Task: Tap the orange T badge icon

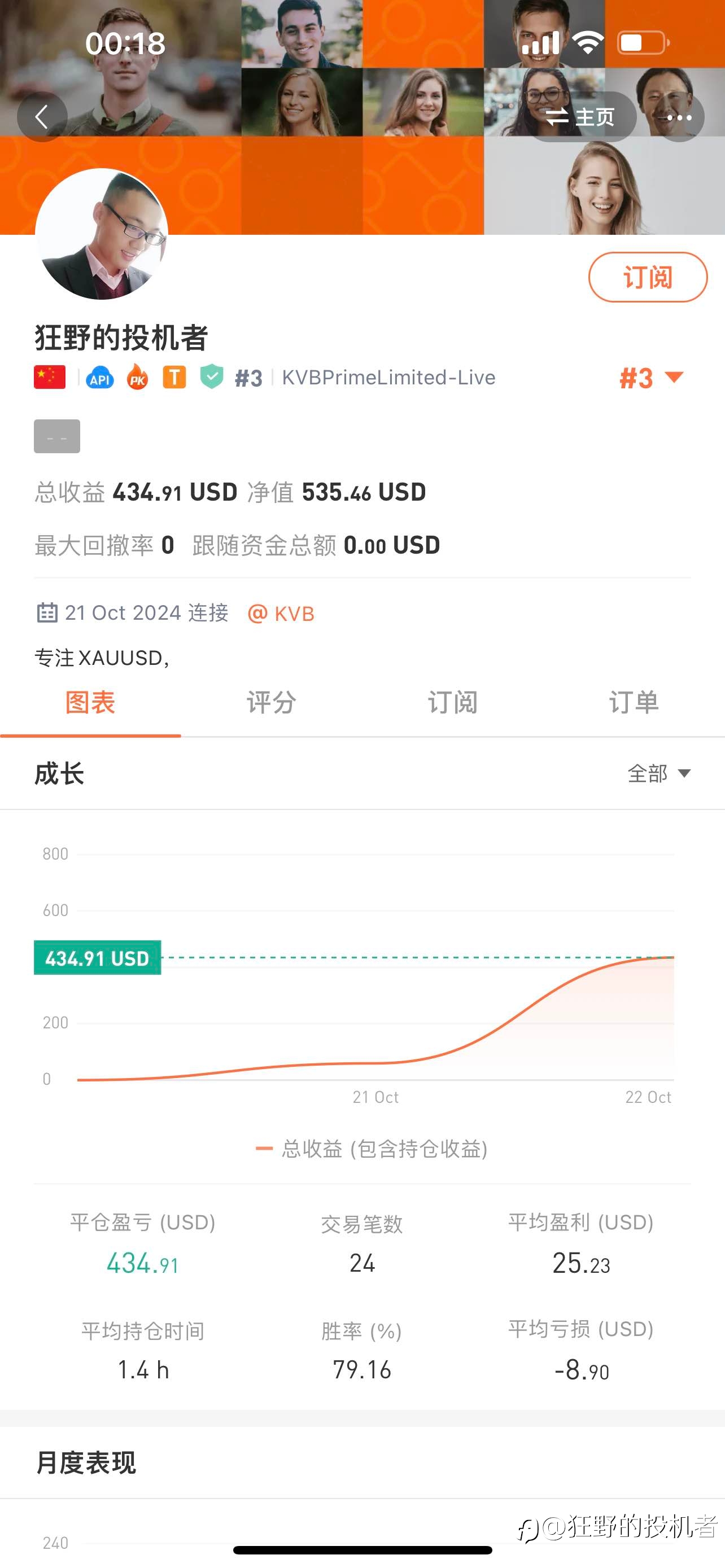Action: pos(174,378)
